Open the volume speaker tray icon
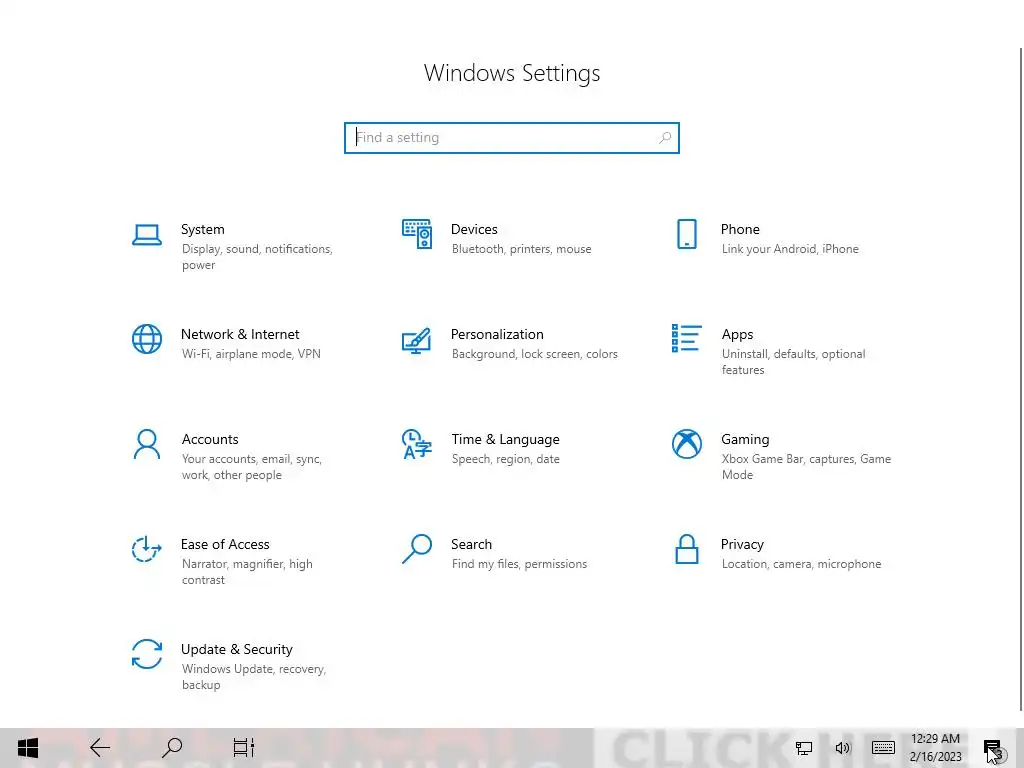 tap(843, 748)
